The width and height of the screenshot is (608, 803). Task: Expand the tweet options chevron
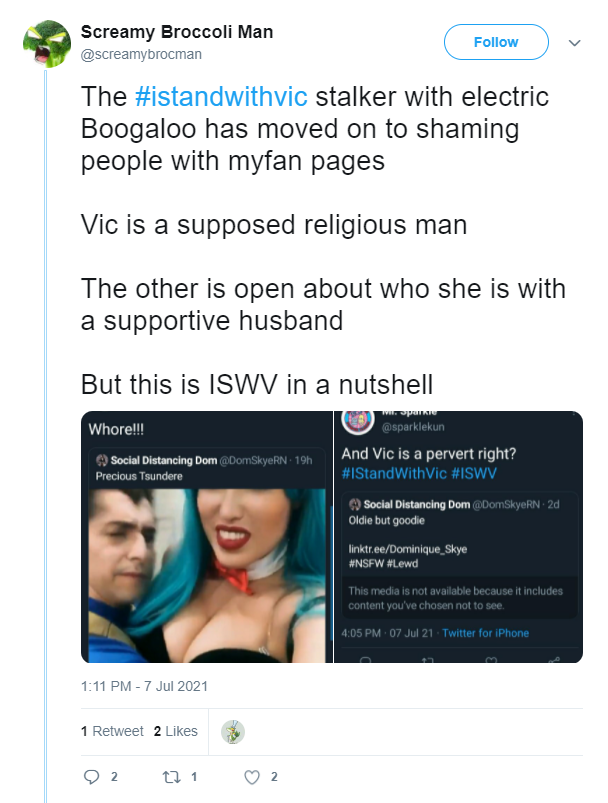coord(575,43)
